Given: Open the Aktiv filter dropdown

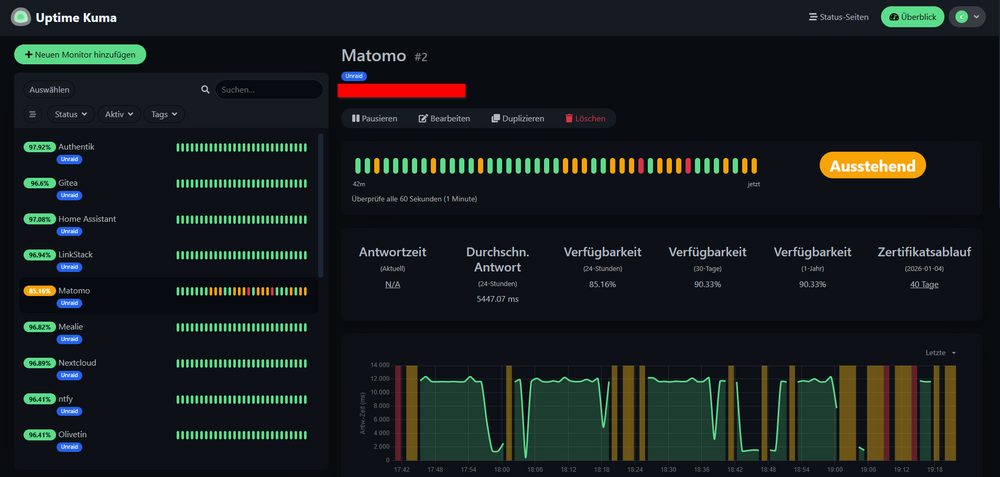Looking at the screenshot, I should coord(119,114).
